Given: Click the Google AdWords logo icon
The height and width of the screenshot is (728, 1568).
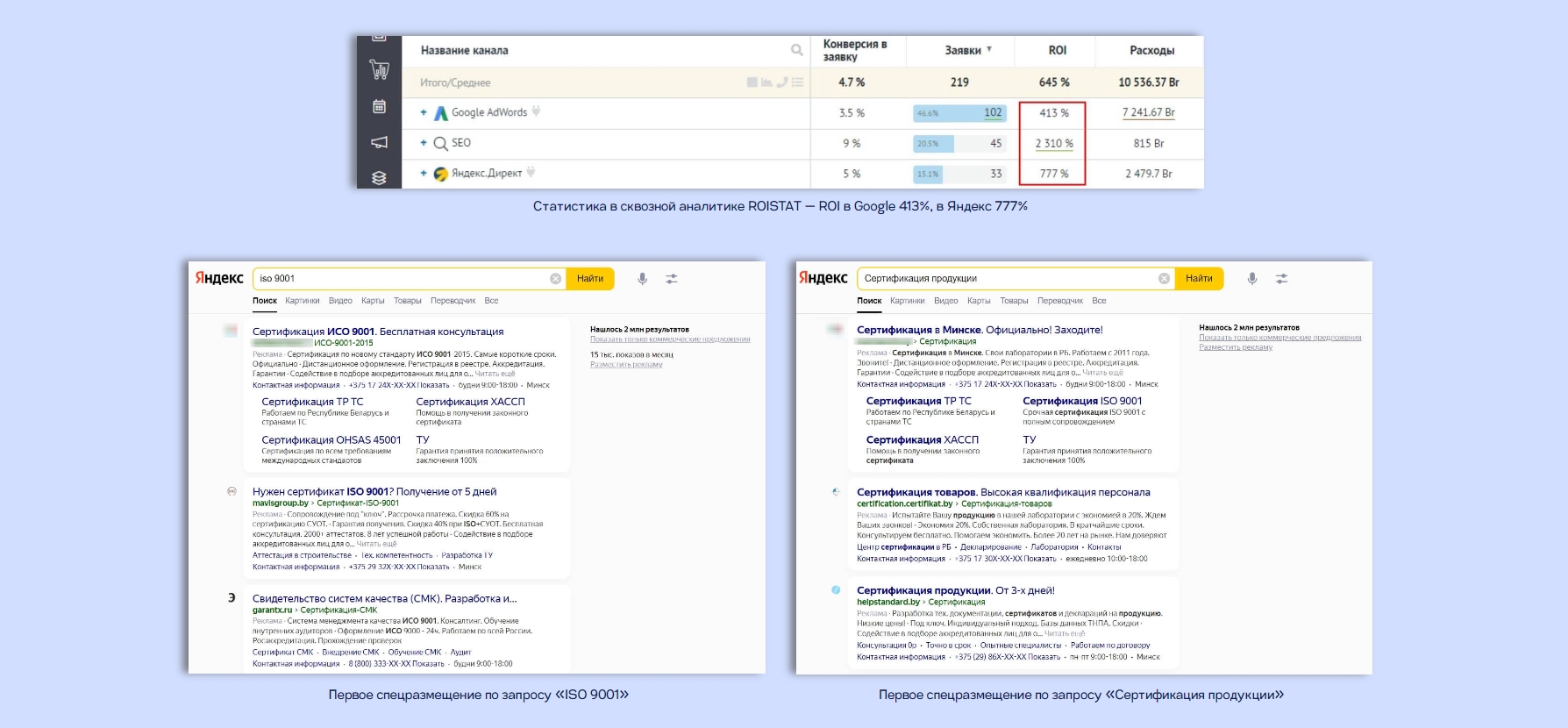Looking at the screenshot, I should (x=441, y=113).
